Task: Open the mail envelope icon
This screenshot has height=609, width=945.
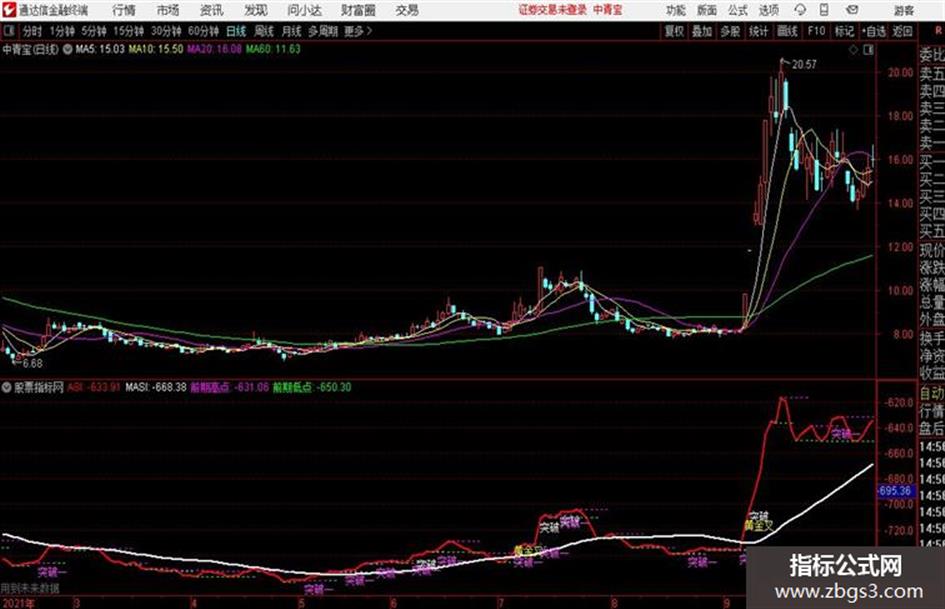Action: [x=852, y=10]
